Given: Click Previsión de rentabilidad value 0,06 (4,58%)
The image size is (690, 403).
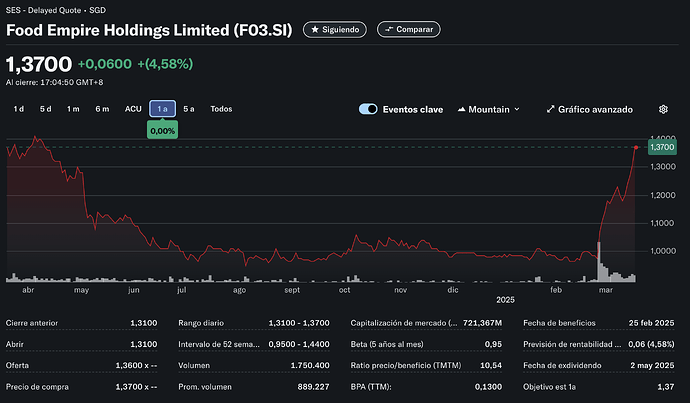Looking at the screenshot, I should pos(651,344).
